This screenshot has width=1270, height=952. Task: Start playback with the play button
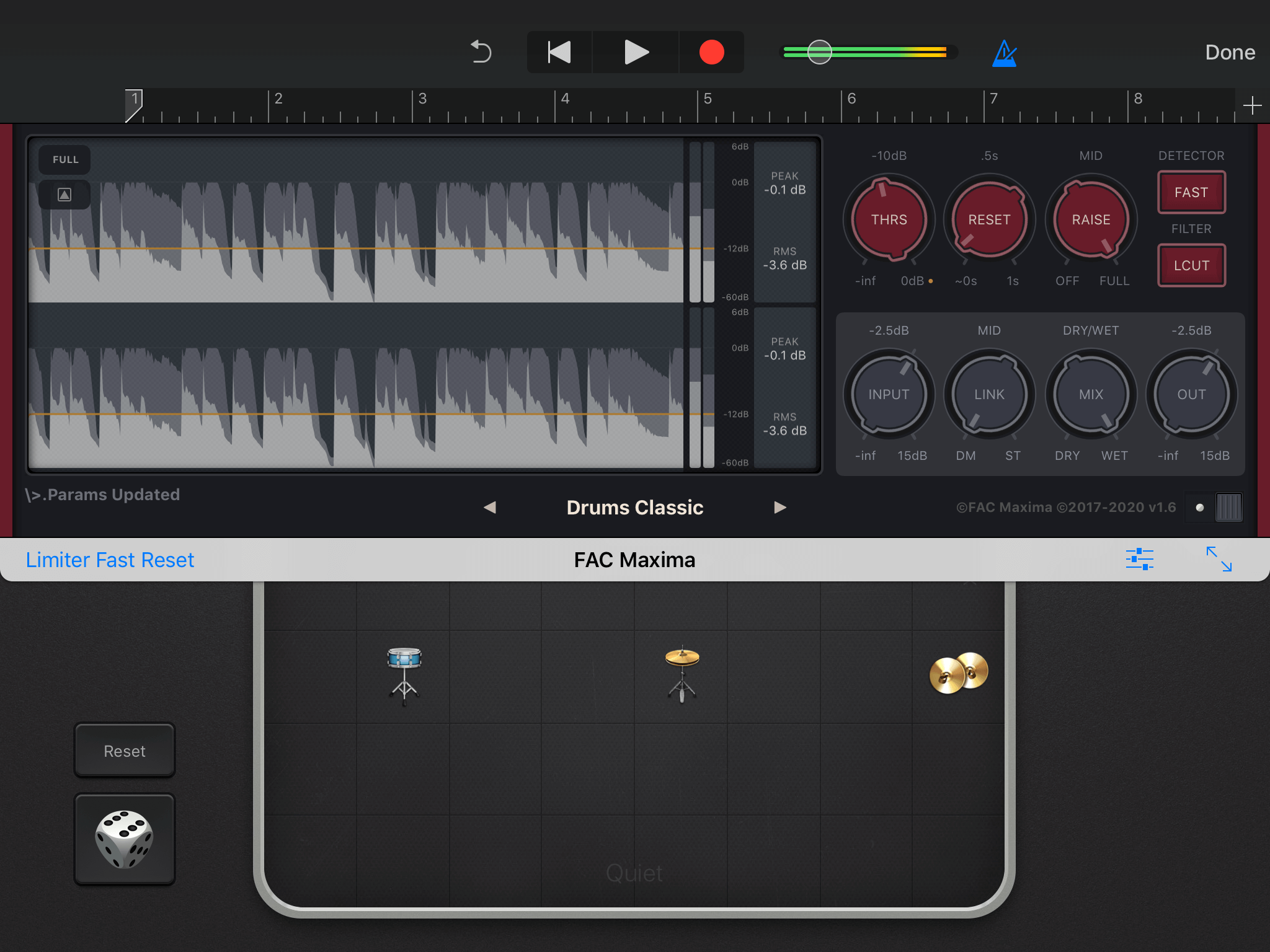pos(636,52)
